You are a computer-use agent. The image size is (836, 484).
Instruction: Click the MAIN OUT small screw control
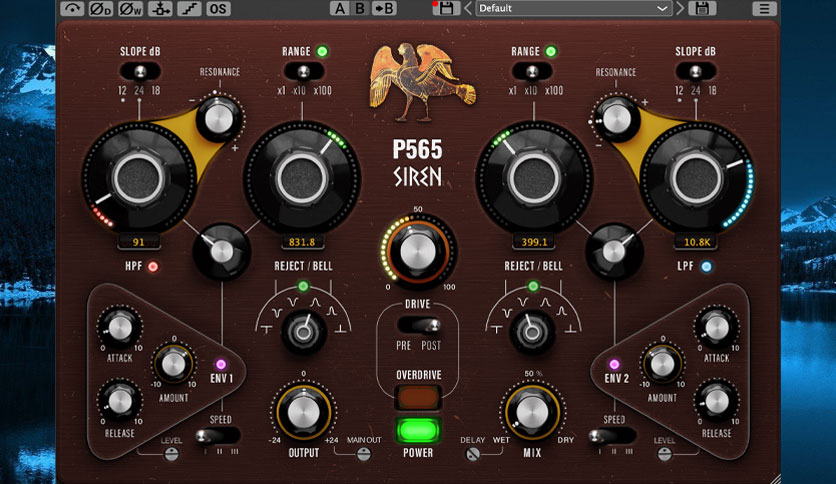(x=364, y=454)
